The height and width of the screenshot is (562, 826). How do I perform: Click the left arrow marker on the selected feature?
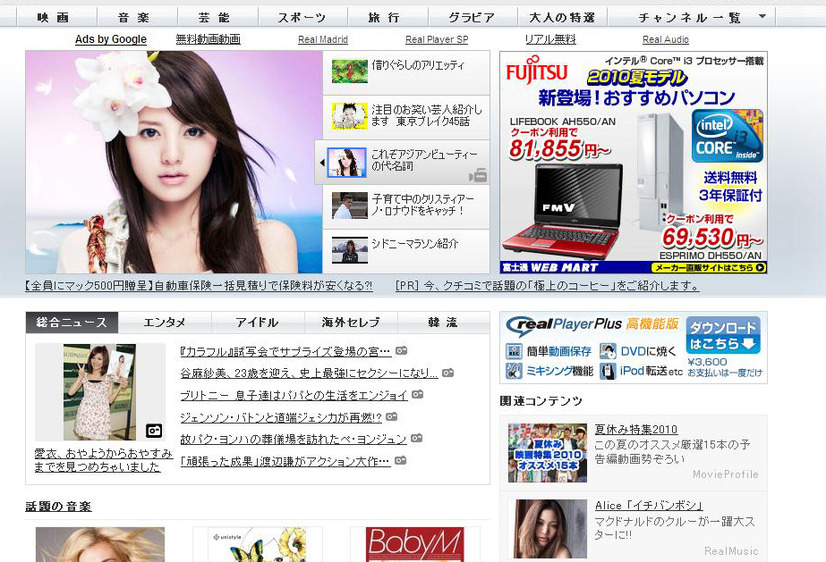click(321, 163)
